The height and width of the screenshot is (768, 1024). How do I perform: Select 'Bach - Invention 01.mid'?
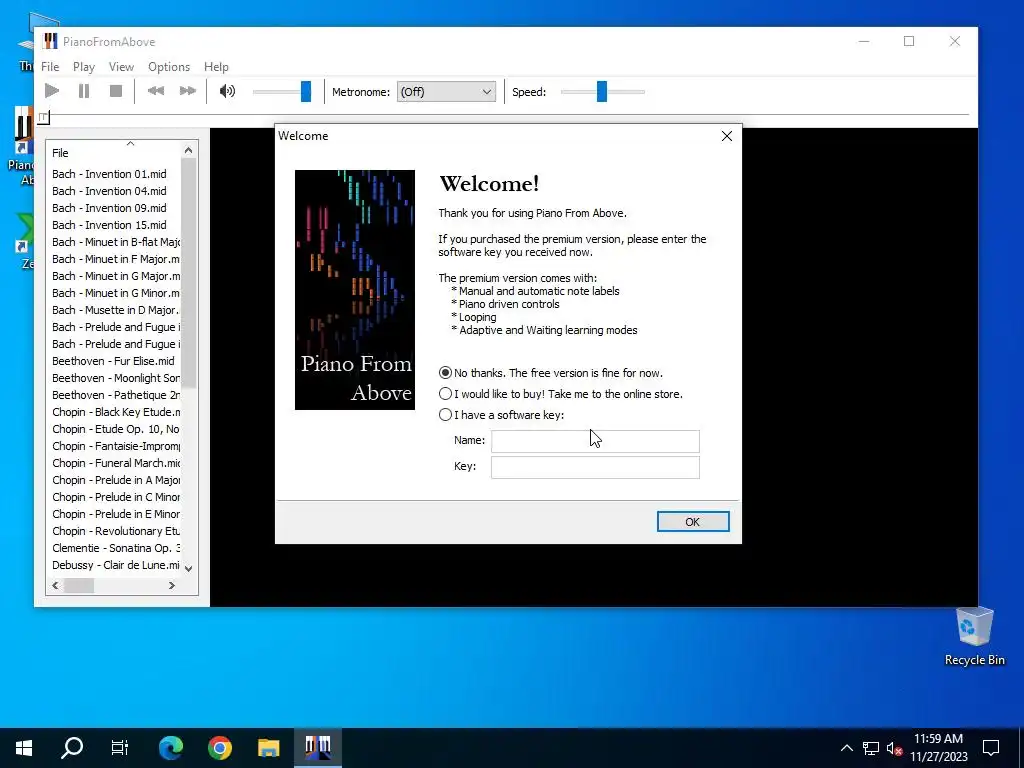tap(109, 174)
